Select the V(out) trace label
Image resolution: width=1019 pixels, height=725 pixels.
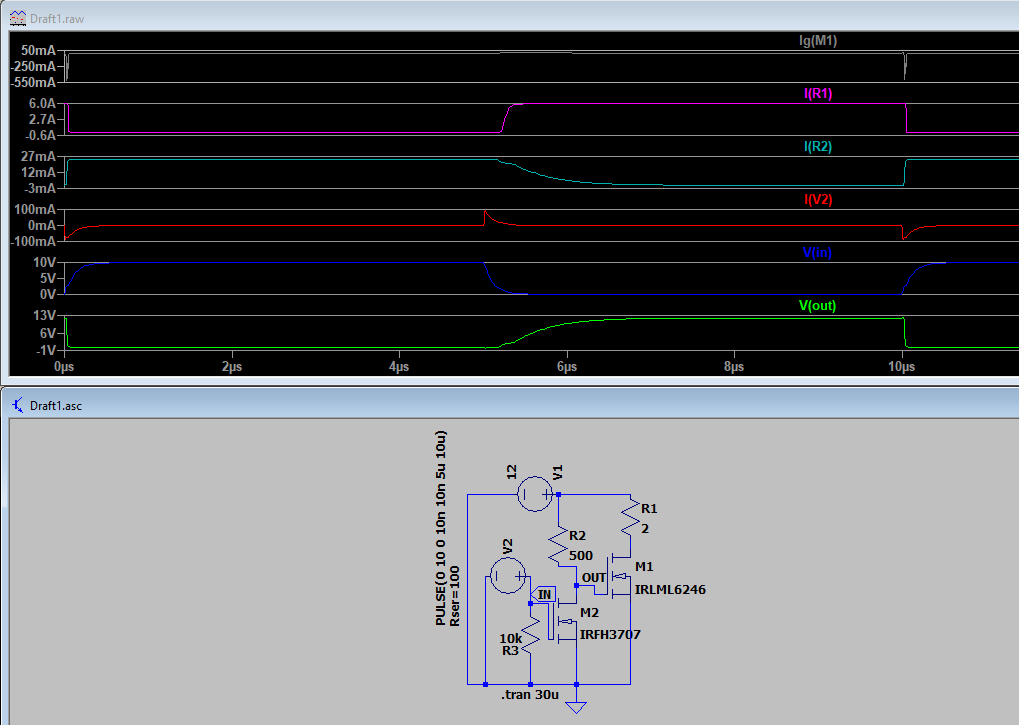pyautogui.click(x=817, y=305)
